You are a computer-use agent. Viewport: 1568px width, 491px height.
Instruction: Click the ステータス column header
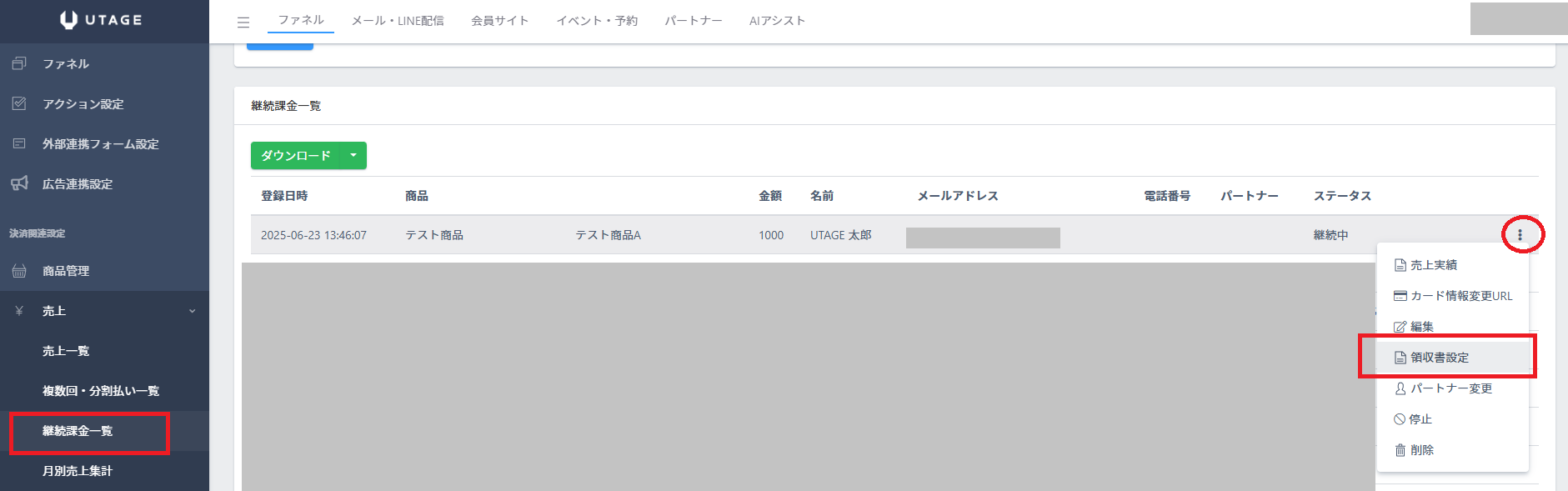(1342, 196)
